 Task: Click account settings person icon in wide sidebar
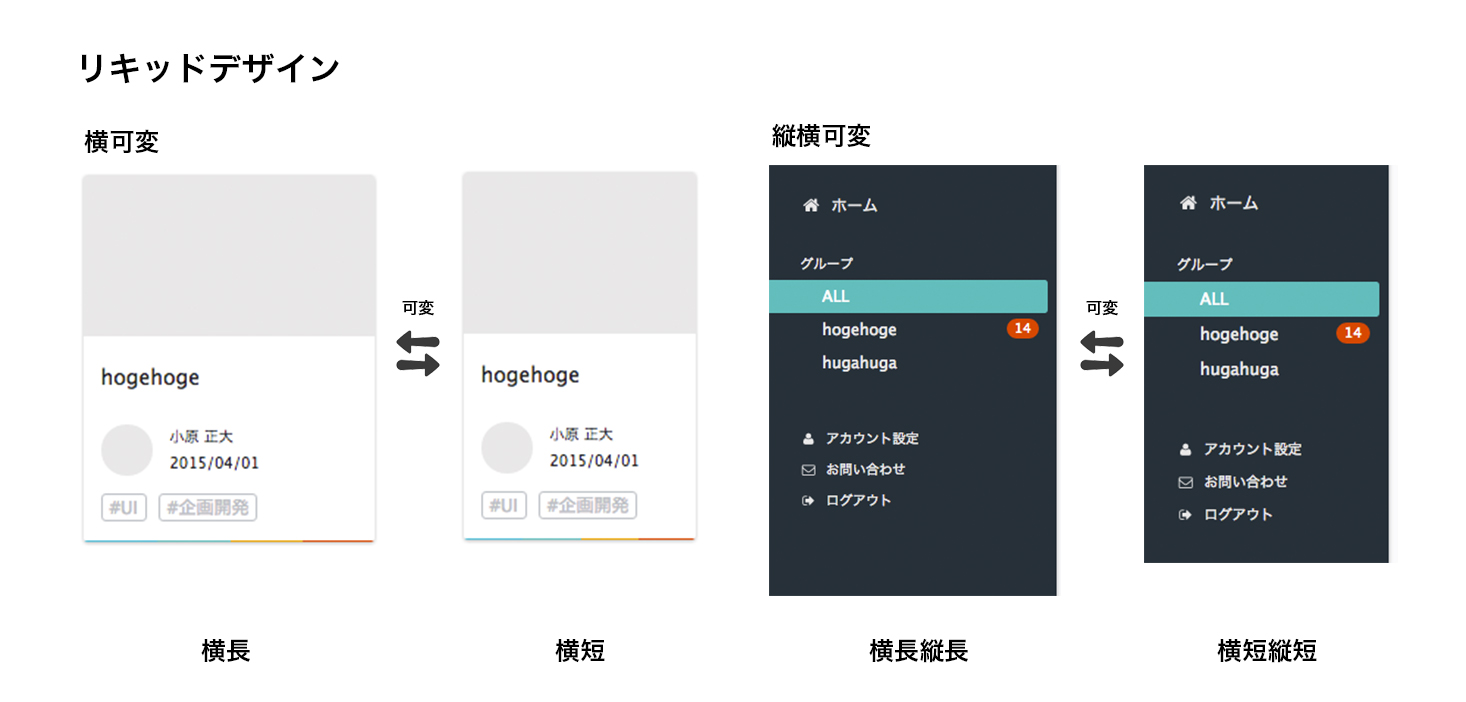pyautogui.click(x=808, y=439)
